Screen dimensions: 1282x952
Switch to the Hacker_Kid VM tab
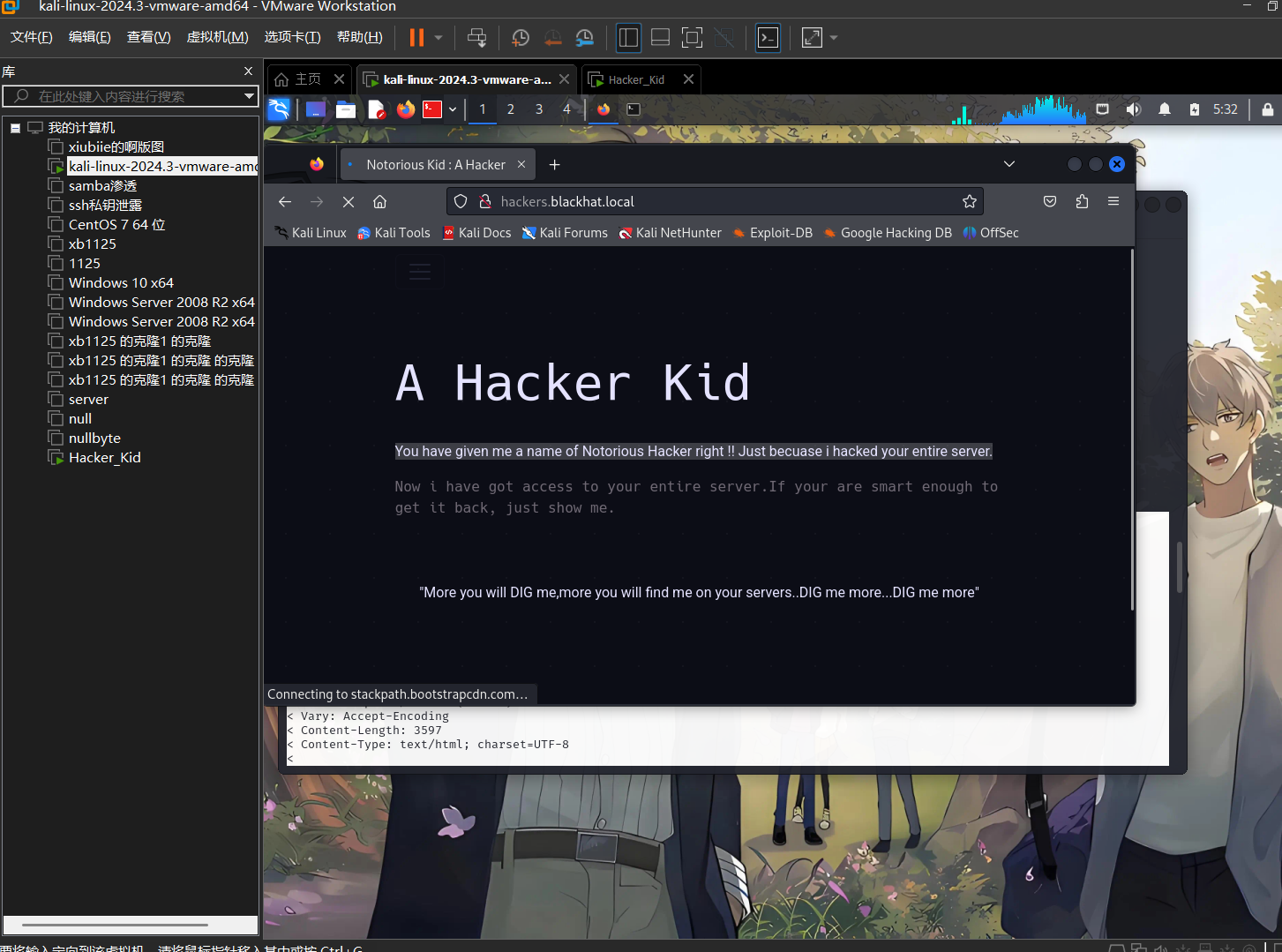635,79
